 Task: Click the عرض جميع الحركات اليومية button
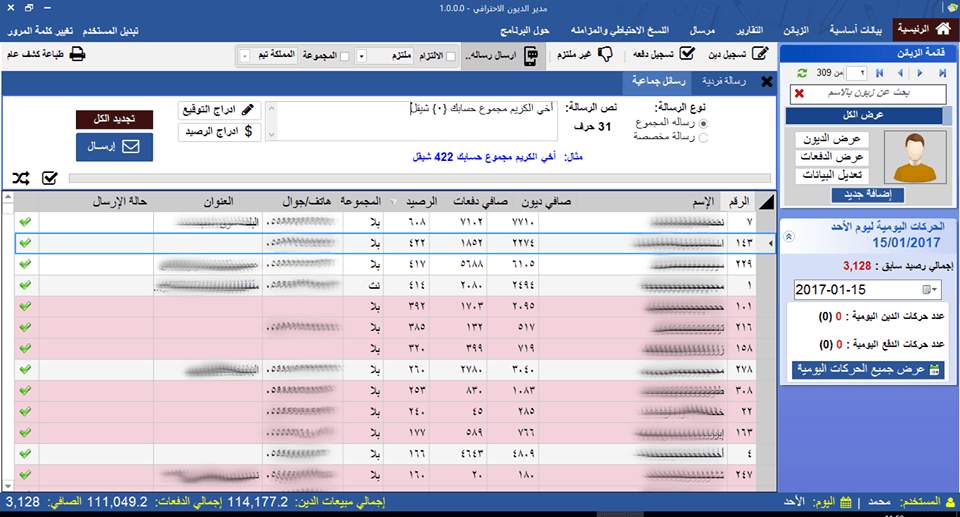(868, 370)
